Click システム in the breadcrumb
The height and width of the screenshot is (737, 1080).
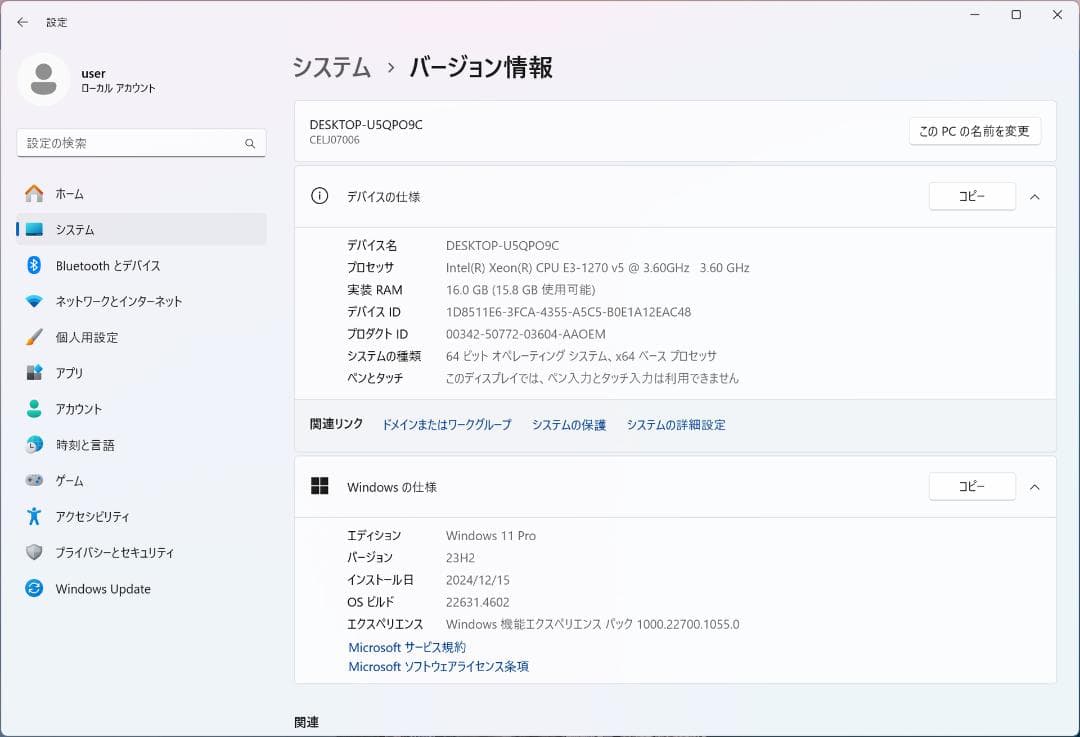point(331,66)
